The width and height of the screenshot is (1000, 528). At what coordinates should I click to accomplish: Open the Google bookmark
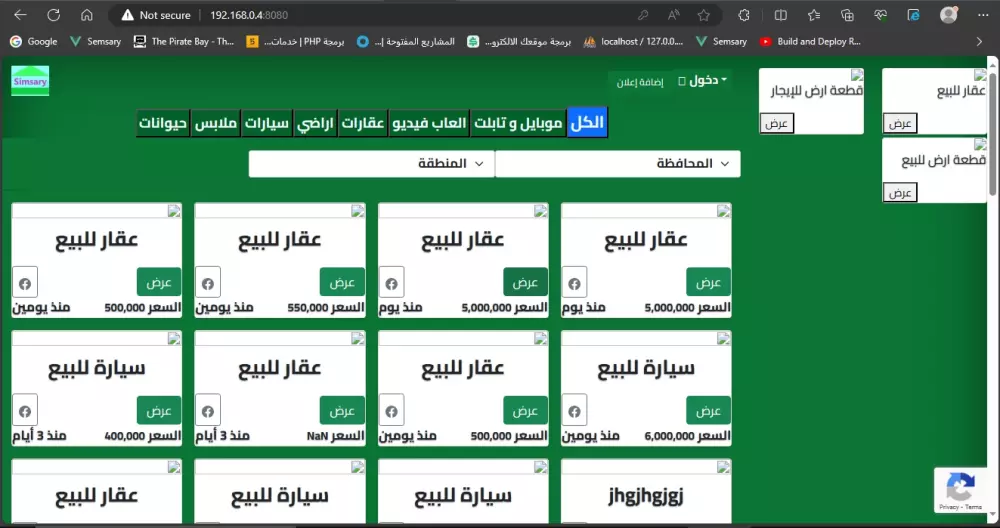[x=34, y=41]
